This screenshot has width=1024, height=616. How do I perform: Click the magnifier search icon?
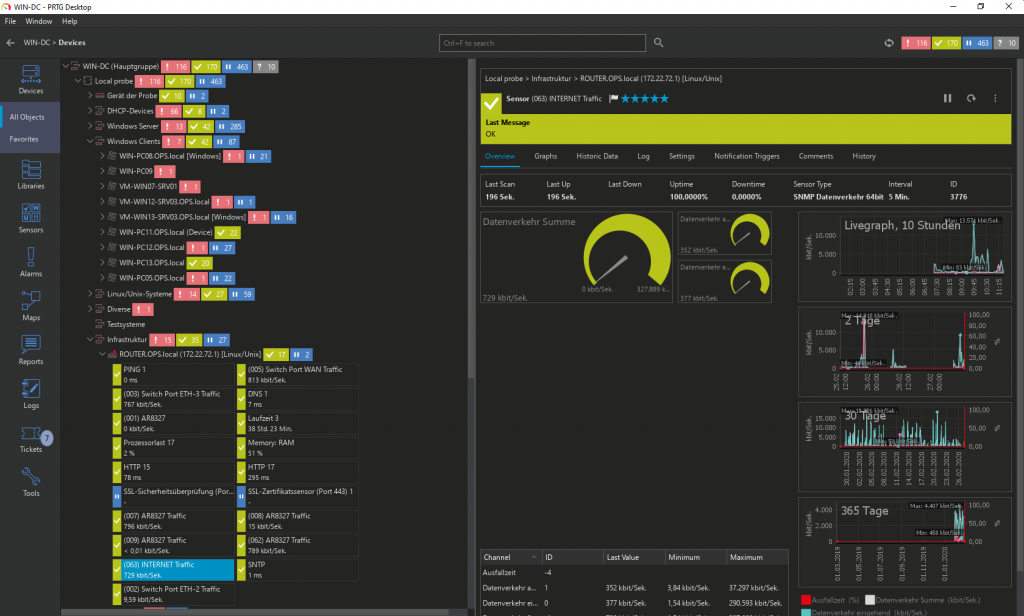pos(661,43)
